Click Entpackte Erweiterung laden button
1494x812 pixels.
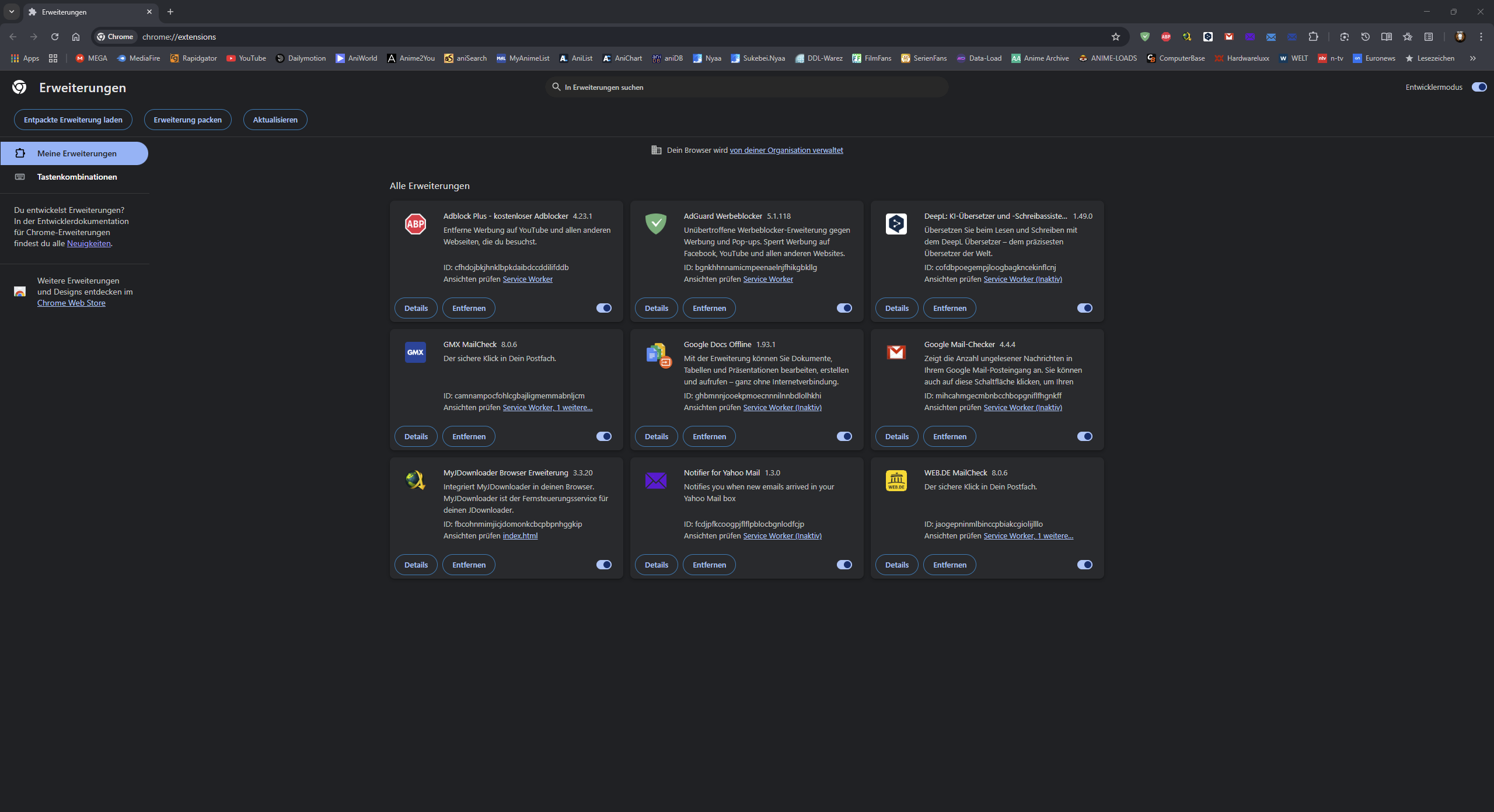click(73, 120)
